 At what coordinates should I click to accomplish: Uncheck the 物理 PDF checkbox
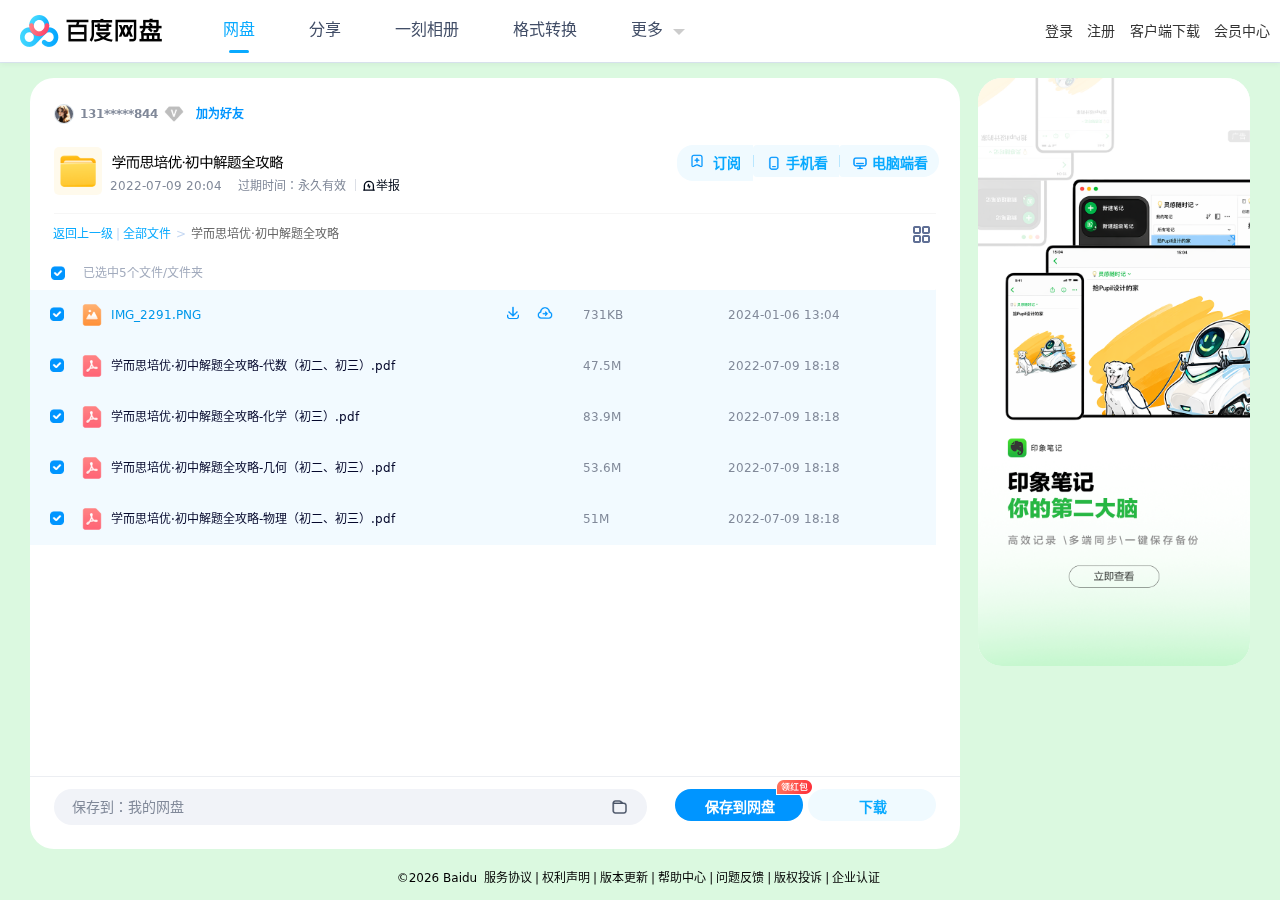click(57, 518)
